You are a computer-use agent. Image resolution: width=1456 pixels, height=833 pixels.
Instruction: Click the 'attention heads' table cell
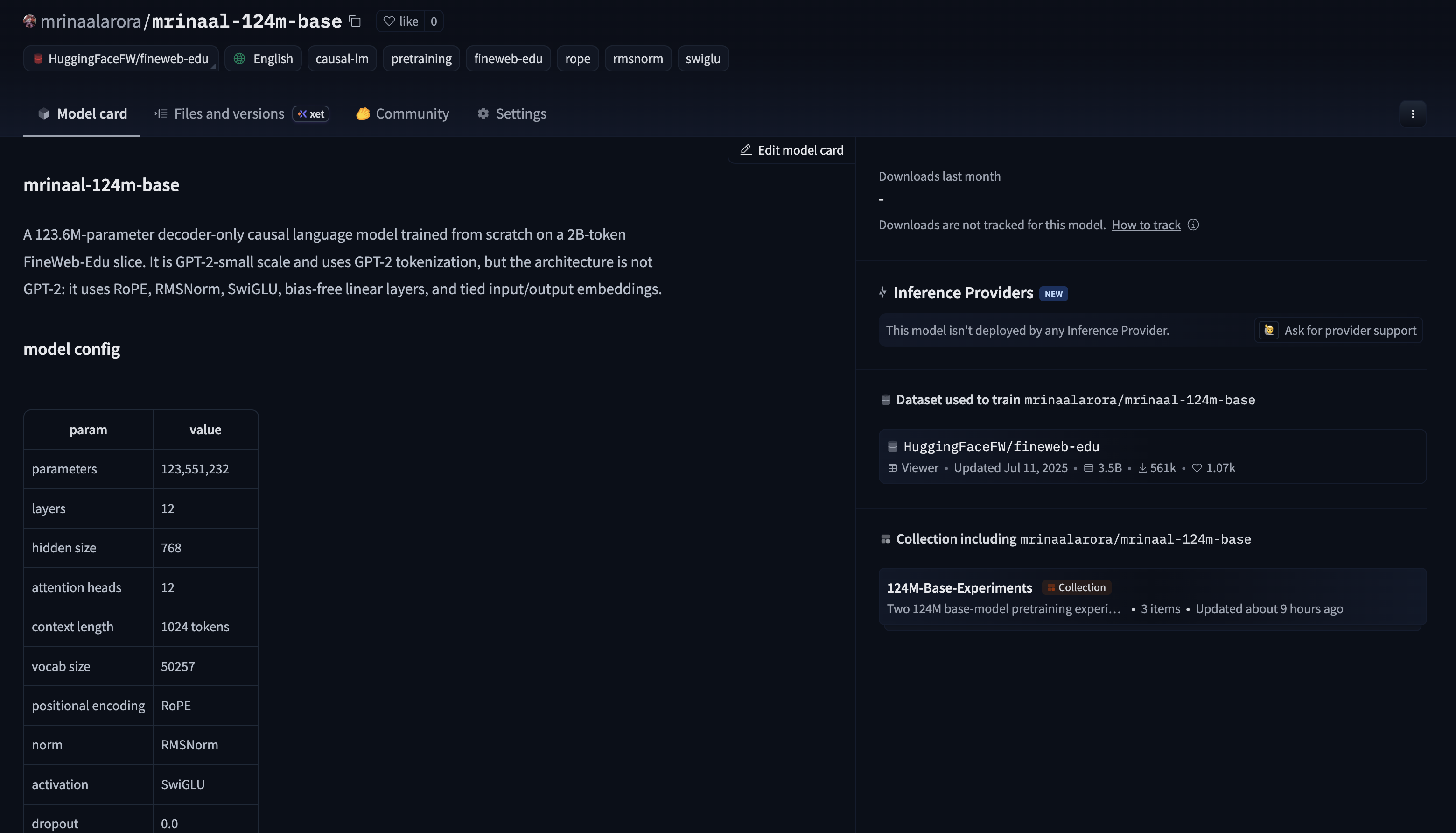click(x=88, y=587)
